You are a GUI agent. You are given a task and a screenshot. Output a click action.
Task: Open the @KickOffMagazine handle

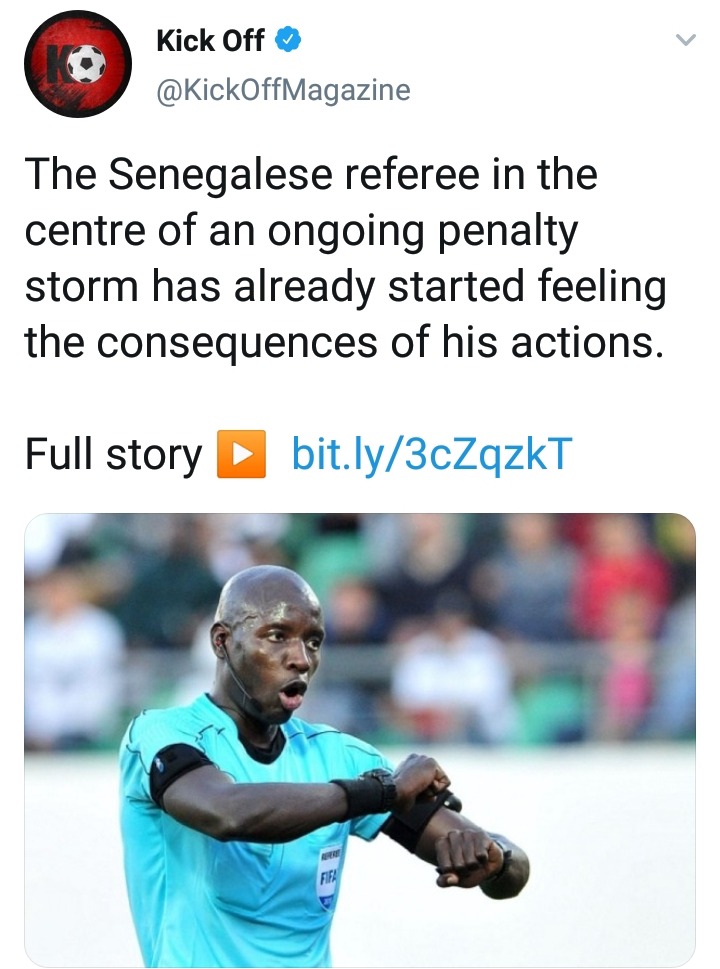(283, 90)
